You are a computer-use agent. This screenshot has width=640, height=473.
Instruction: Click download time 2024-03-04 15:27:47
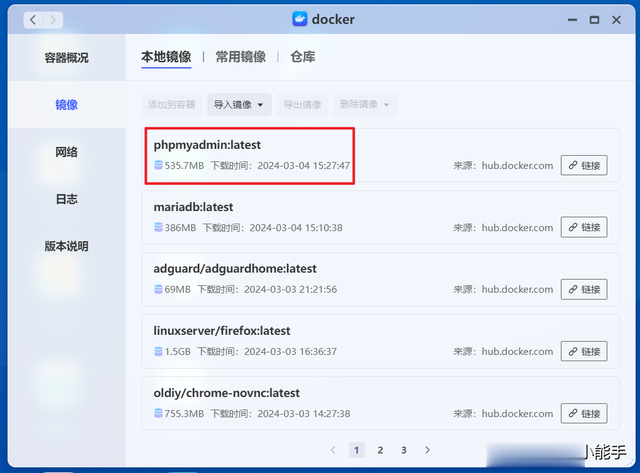pos(303,165)
